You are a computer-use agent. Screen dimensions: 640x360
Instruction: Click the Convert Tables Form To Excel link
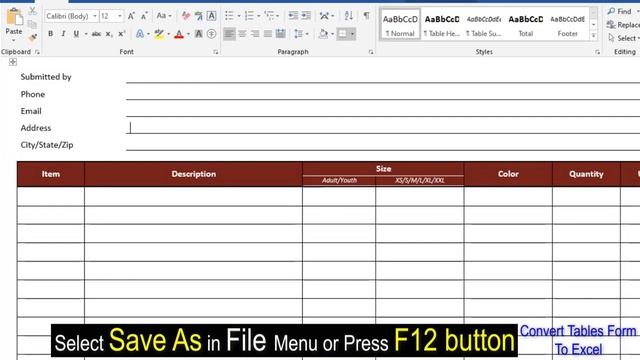click(578, 340)
